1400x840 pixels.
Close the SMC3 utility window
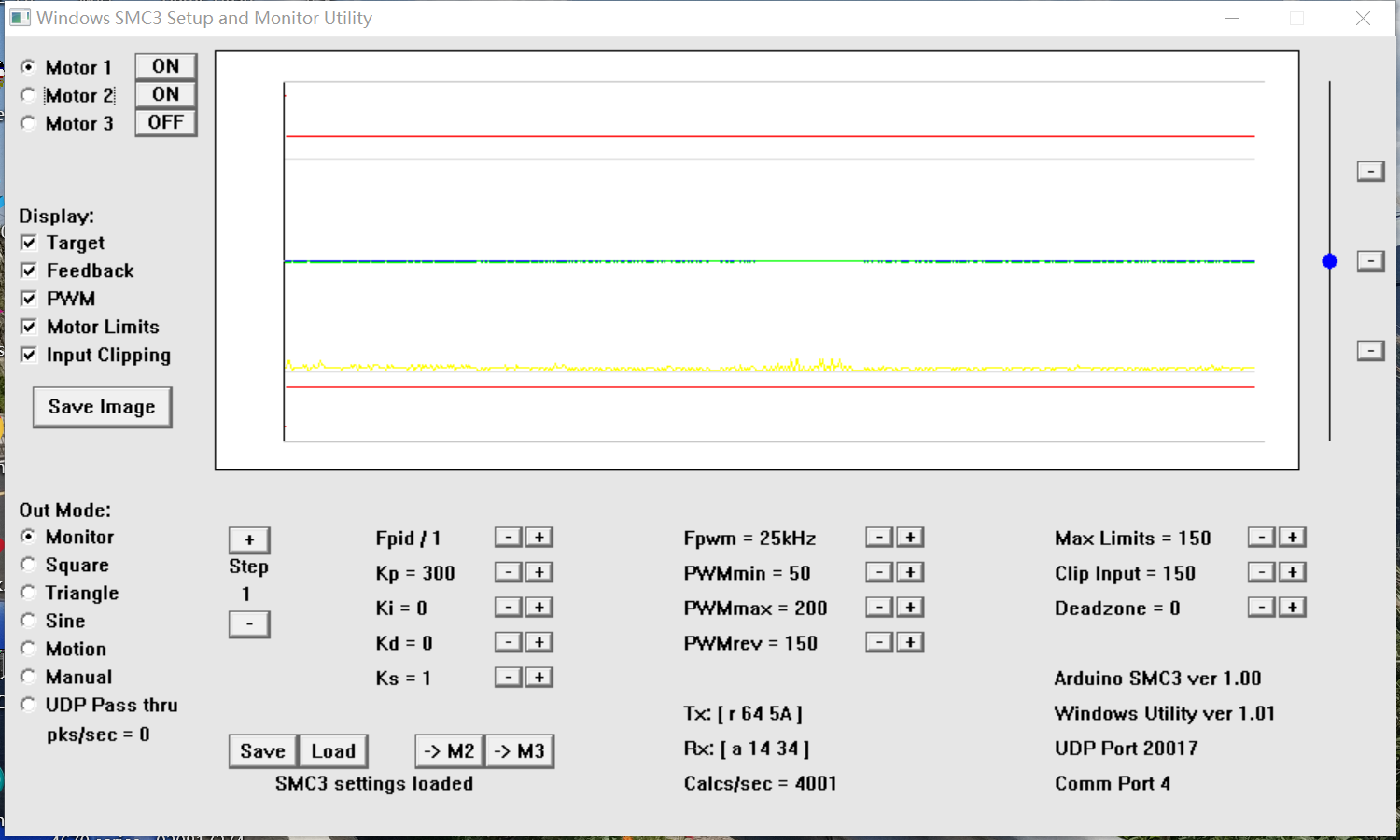pos(1363,18)
